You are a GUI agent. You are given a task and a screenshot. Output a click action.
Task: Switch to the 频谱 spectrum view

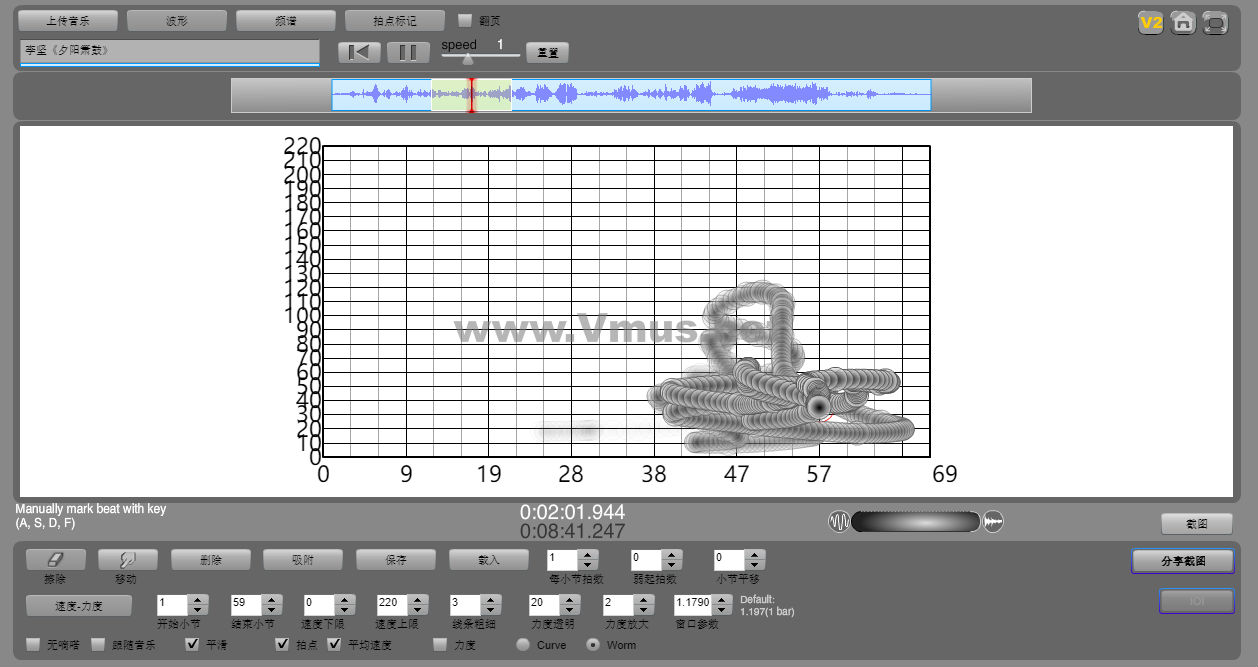click(x=286, y=20)
